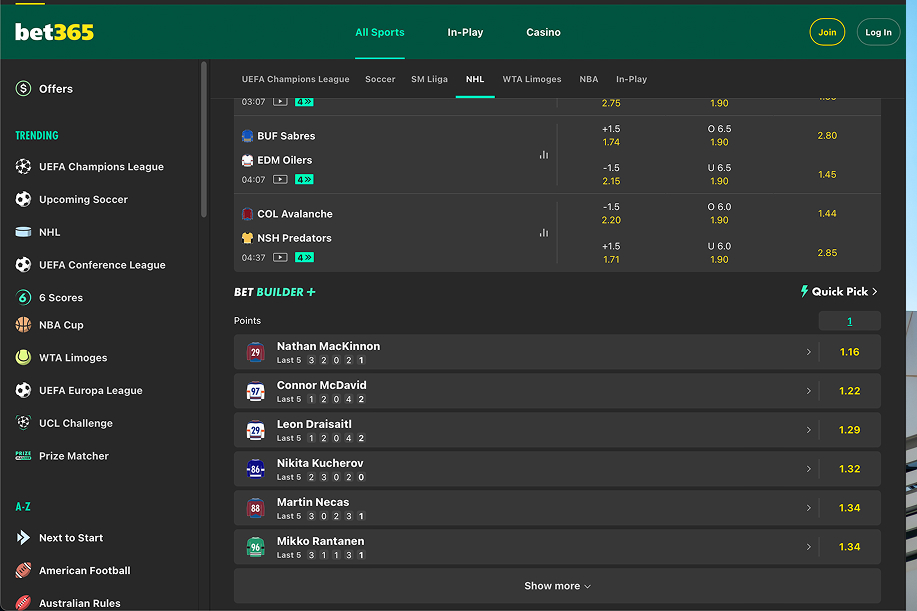Click the WTA Limoges tennis ball icon
The height and width of the screenshot is (611, 917).
point(23,358)
